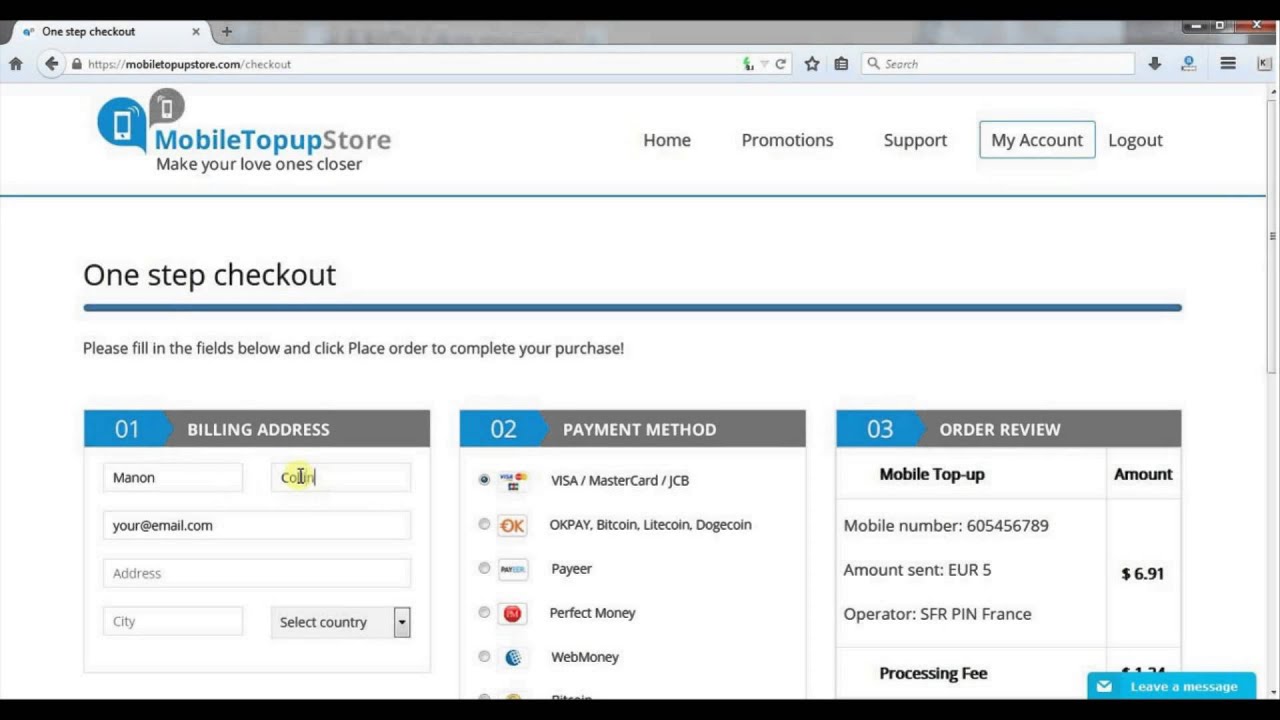Click the City input field

click(x=173, y=621)
